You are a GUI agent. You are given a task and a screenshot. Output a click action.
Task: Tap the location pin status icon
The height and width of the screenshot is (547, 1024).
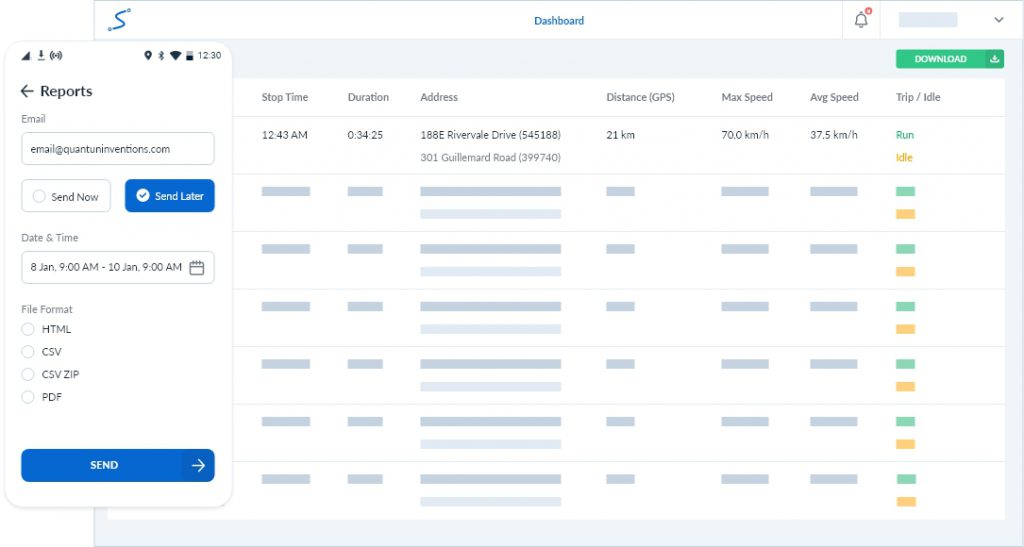pos(148,55)
